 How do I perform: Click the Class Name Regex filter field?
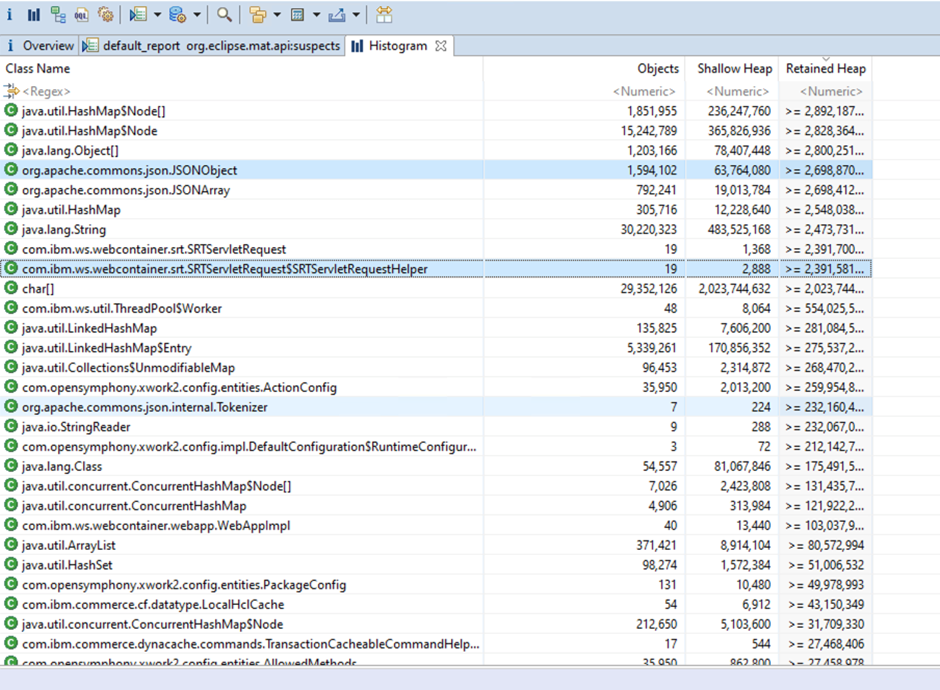240,91
